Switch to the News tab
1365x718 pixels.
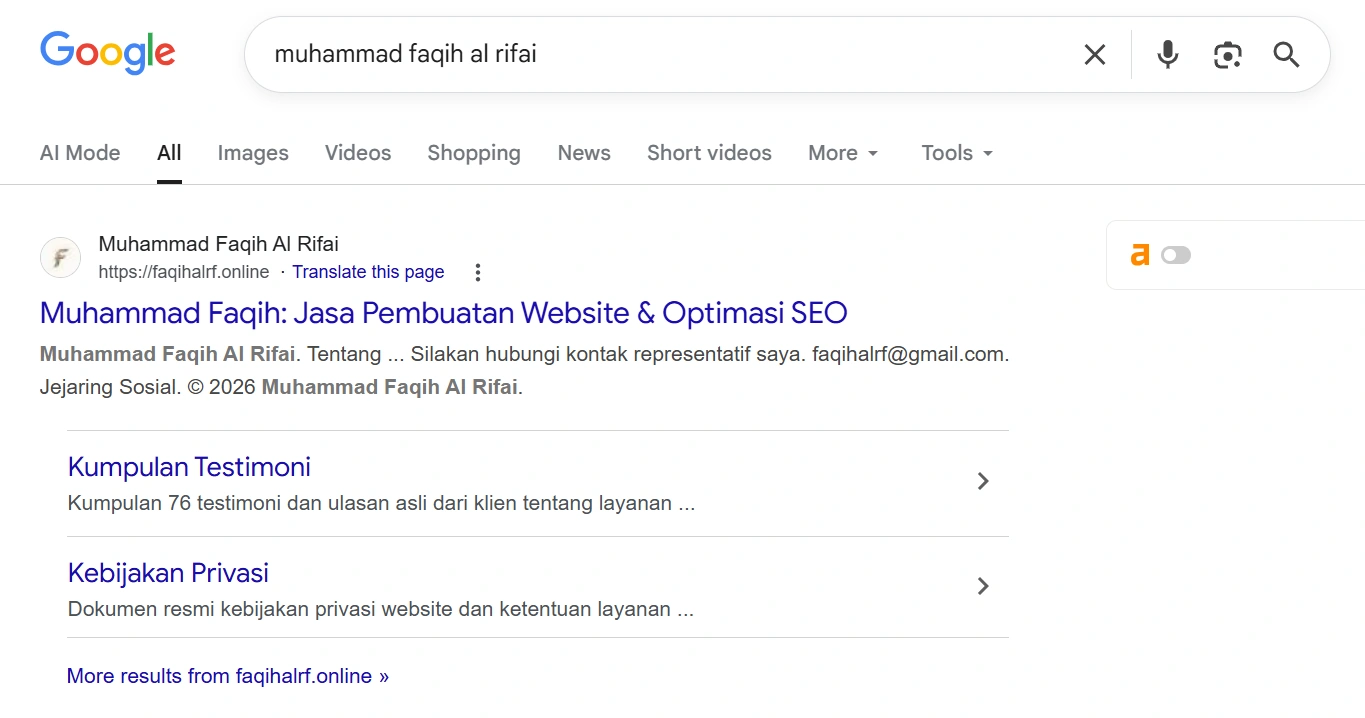tap(584, 153)
